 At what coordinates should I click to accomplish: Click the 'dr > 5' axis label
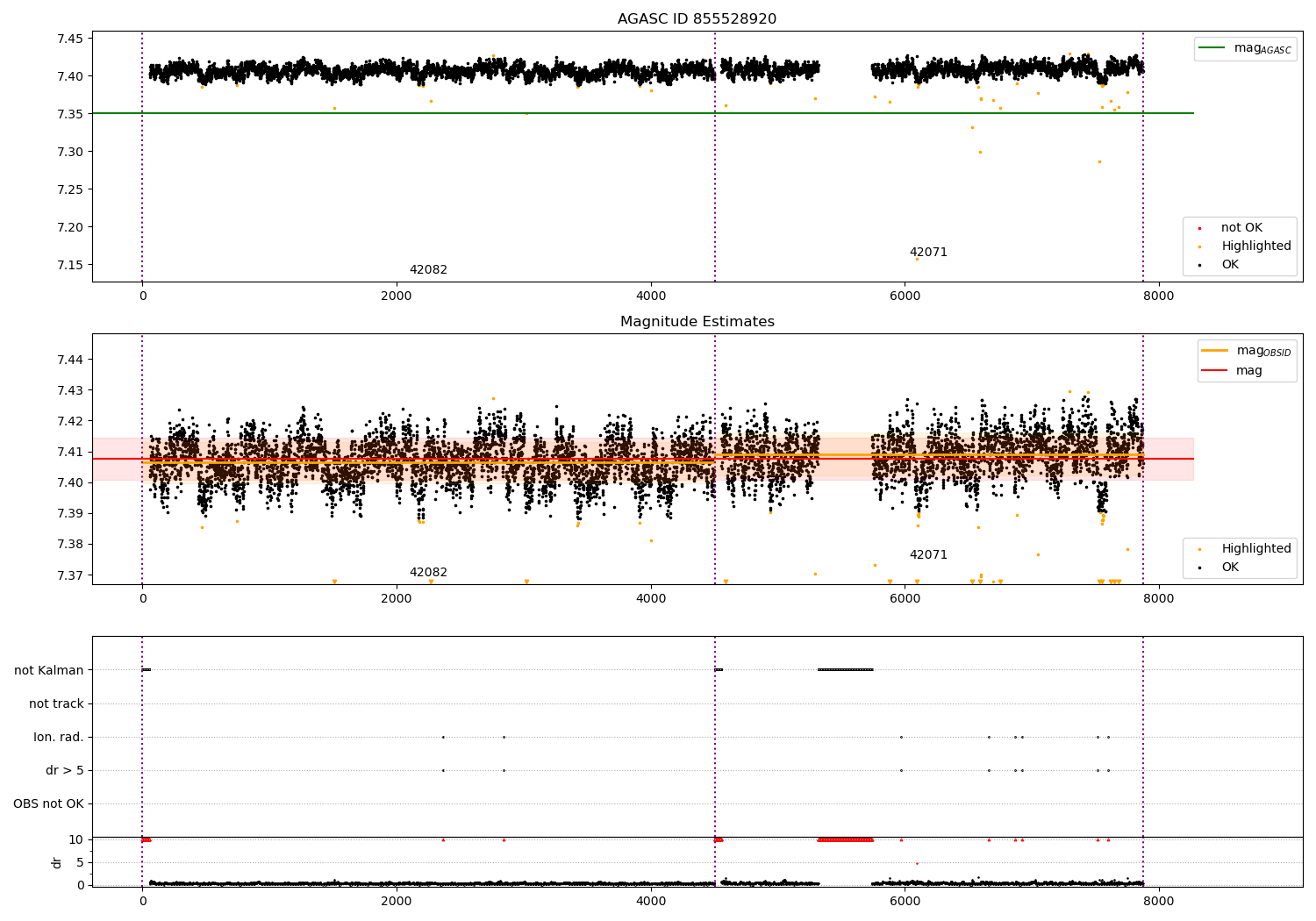click(64, 771)
